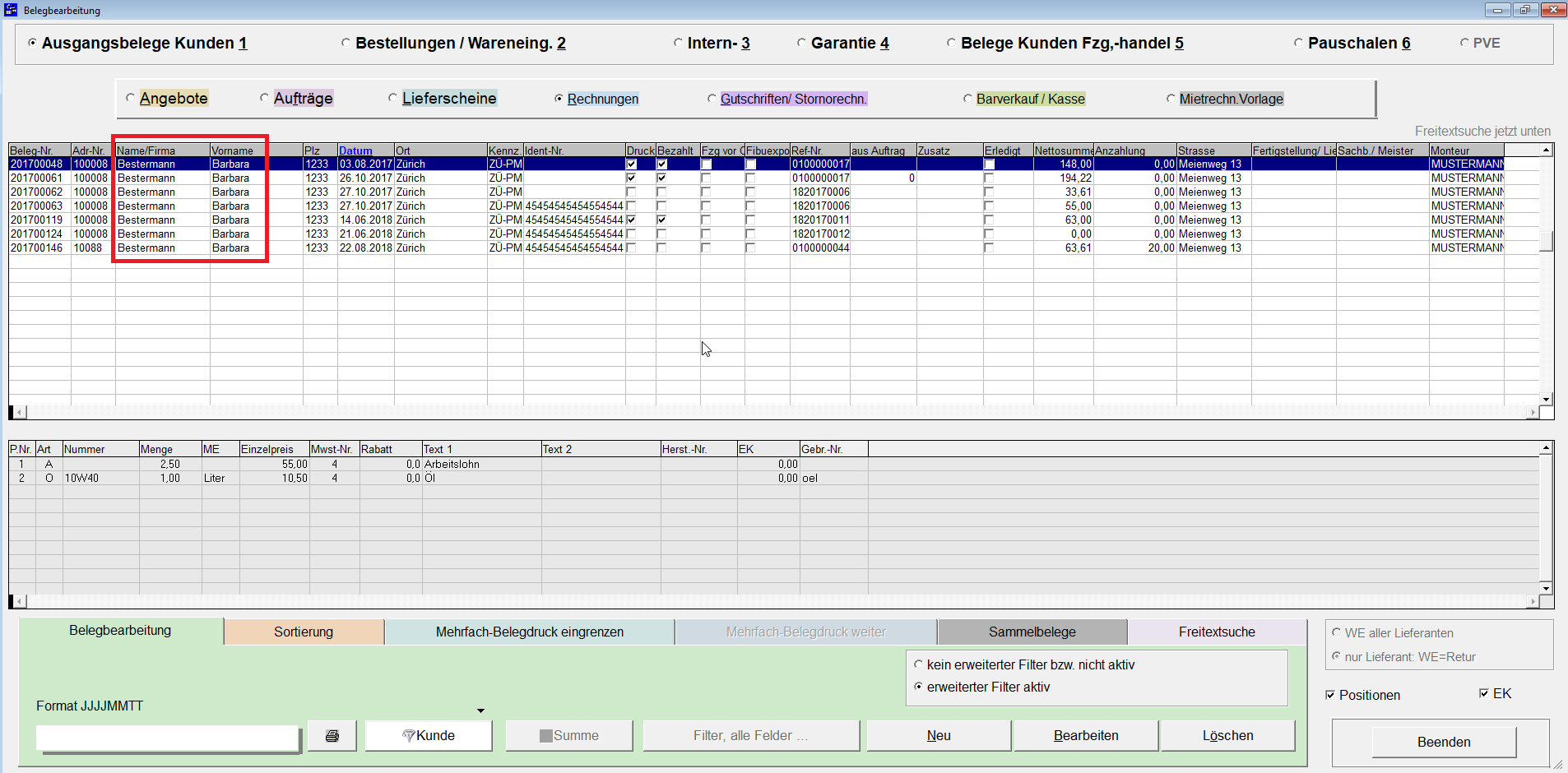Open the Belegbearbeitung title bar app icon

[11, 10]
